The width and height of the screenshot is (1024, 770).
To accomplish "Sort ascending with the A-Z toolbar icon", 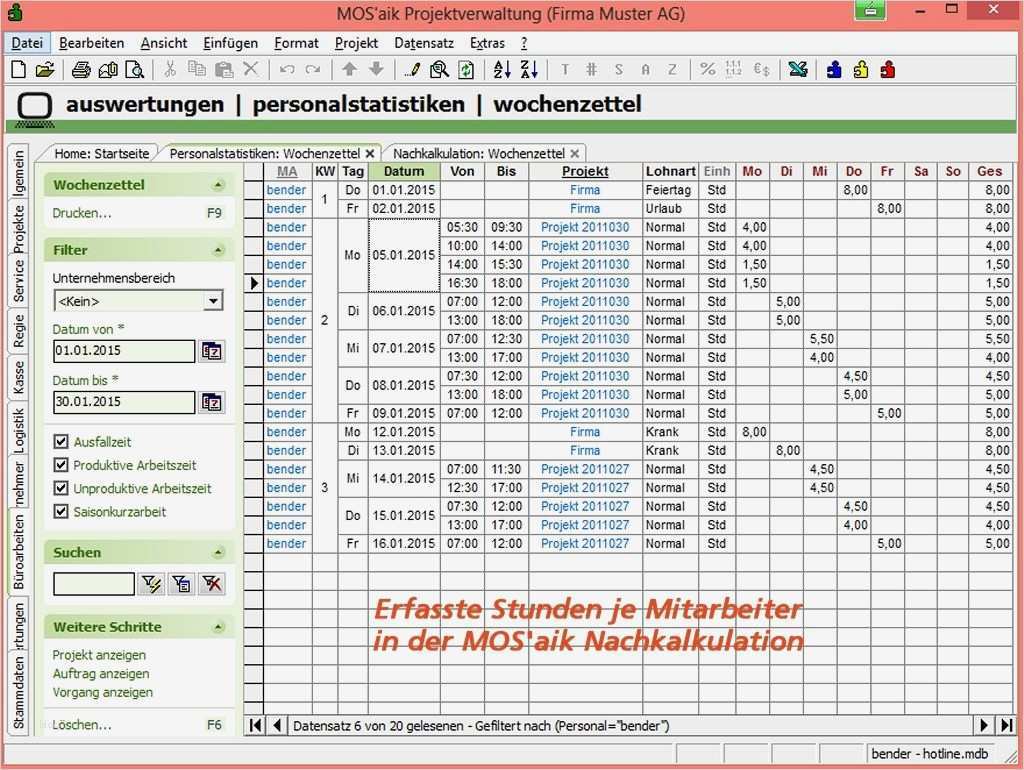I will pos(502,69).
